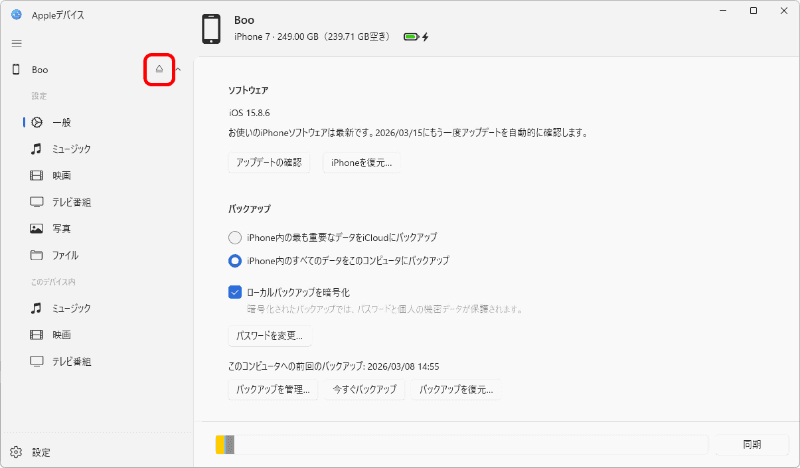800x468 pixels.
Task: Click the battery charging indicator
Action: [x=416, y=37]
